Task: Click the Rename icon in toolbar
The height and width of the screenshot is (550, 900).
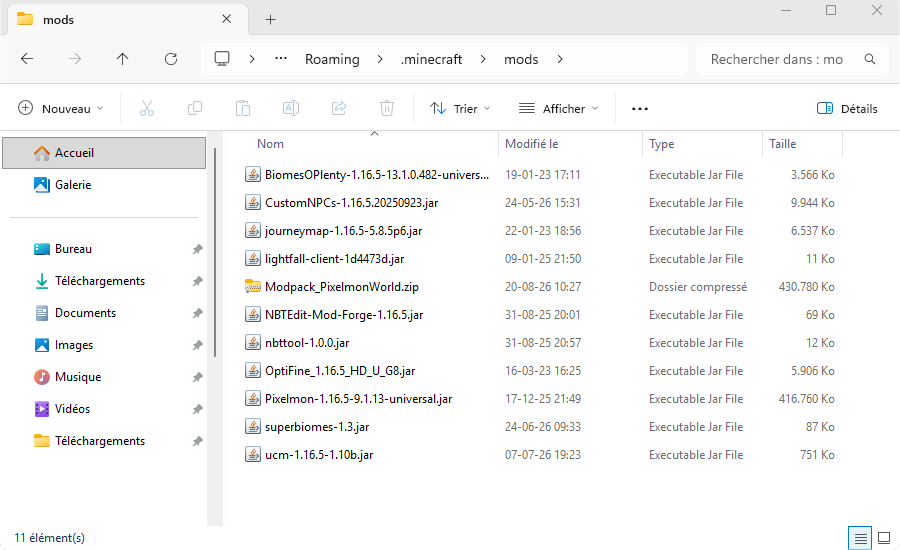Action: point(291,108)
